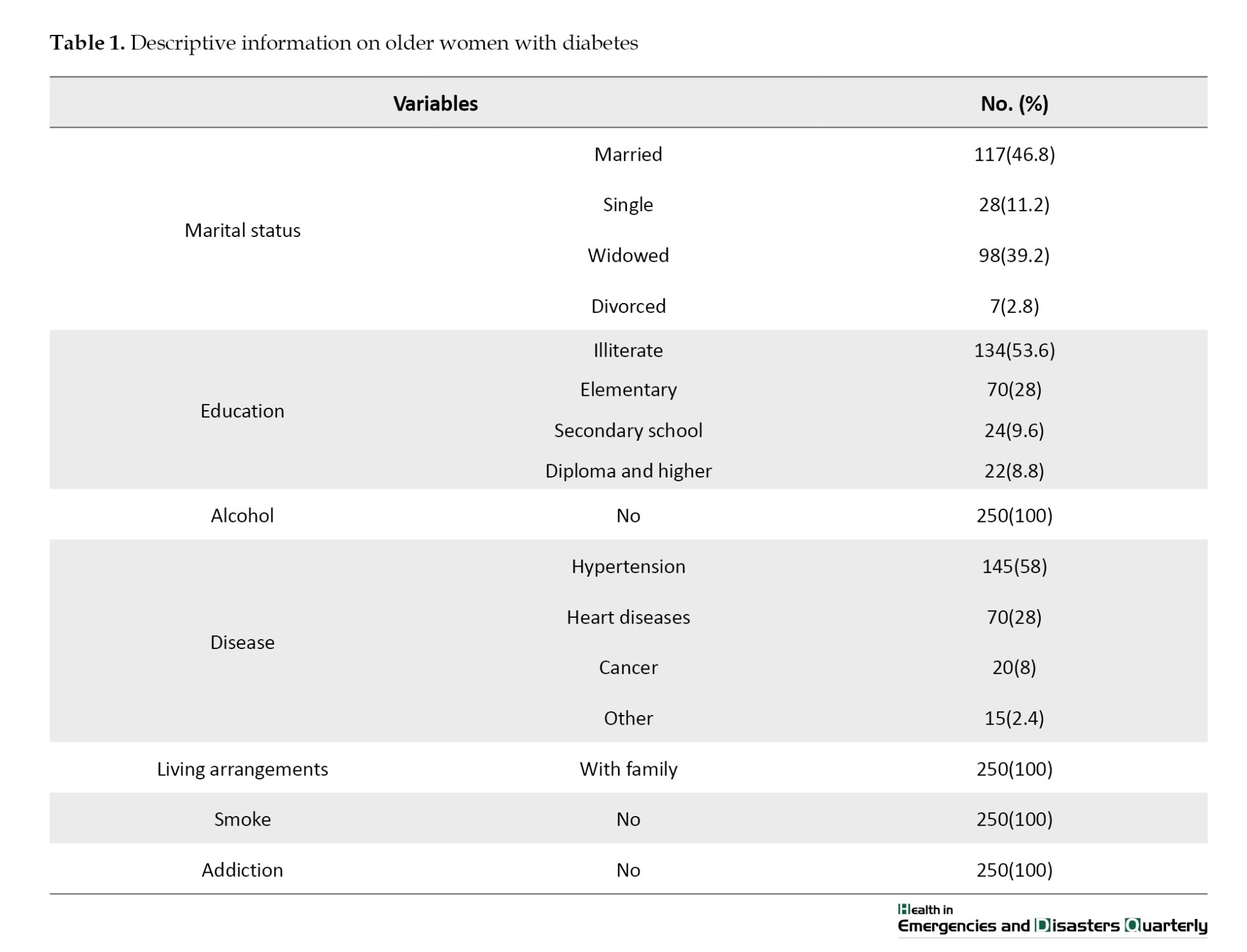
Task: Click the Secondary school cell
Action: pos(628,430)
